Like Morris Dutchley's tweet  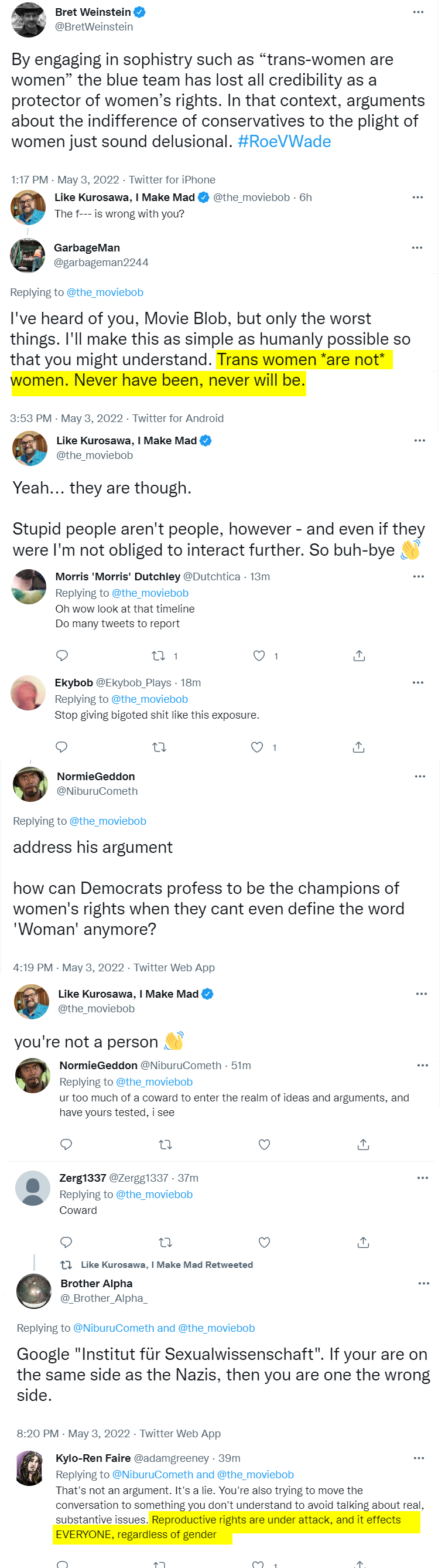pyautogui.click(x=259, y=655)
